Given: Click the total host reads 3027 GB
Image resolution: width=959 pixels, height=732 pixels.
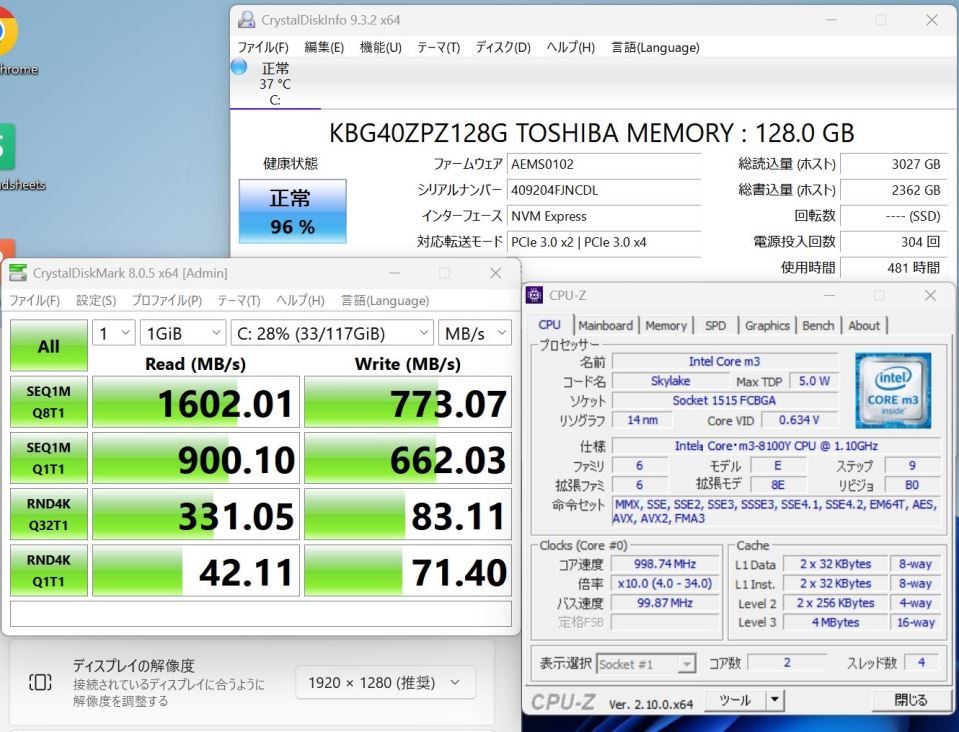Looking at the screenshot, I should tap(893, 164).
